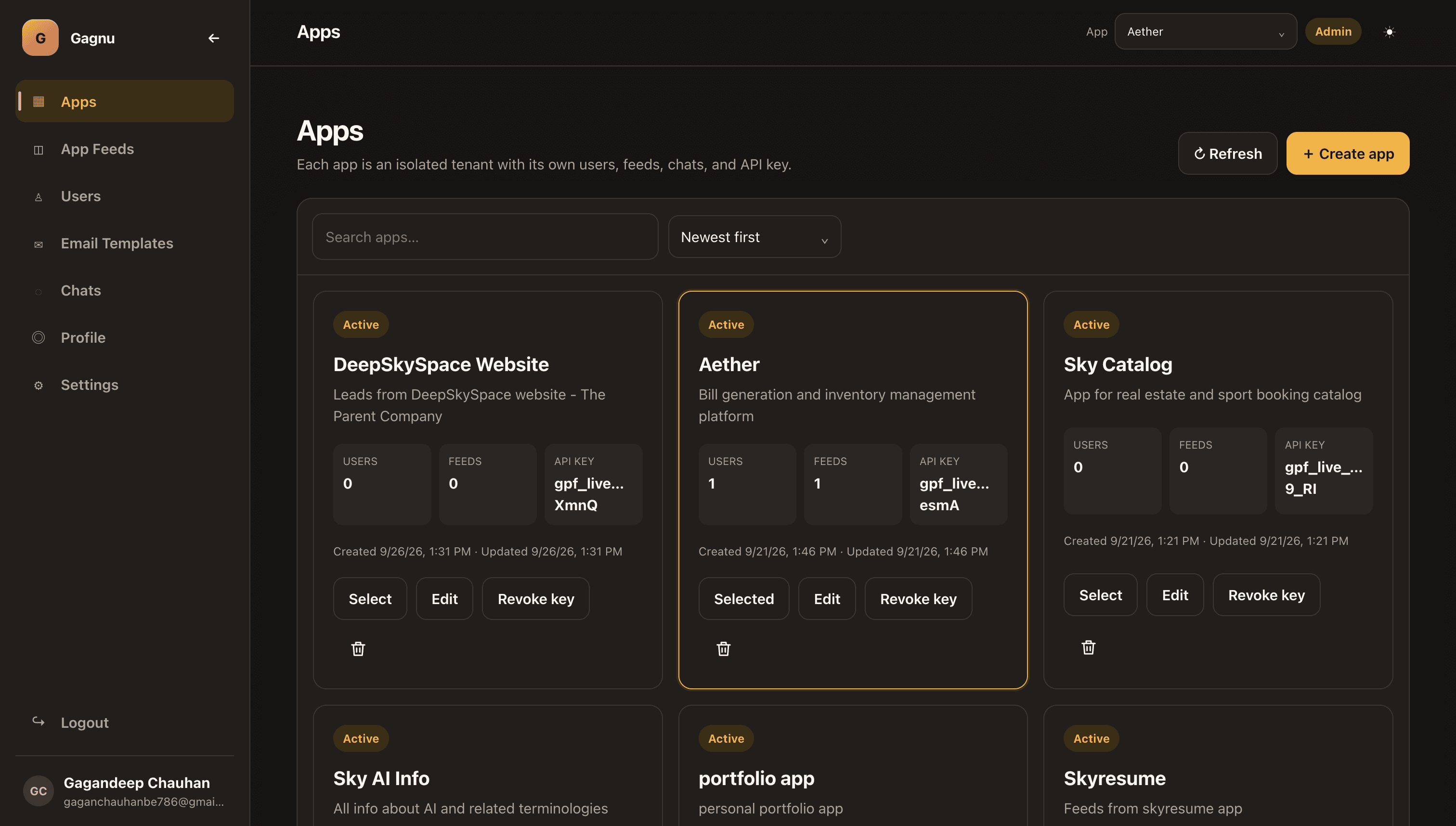Click the Settings gear icon

pyautogui.click(x=39, y=385)
